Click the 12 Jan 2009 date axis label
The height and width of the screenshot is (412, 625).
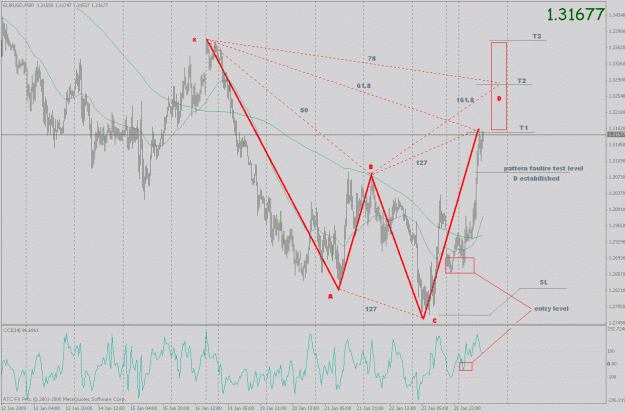13,408
